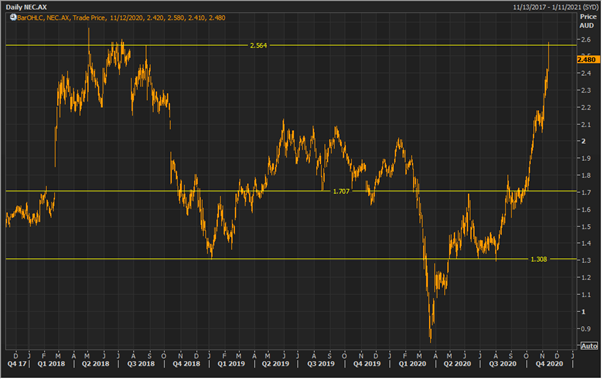Click the 0.9 price axis value
Viewport: 602px width, 379px height.
585,329
